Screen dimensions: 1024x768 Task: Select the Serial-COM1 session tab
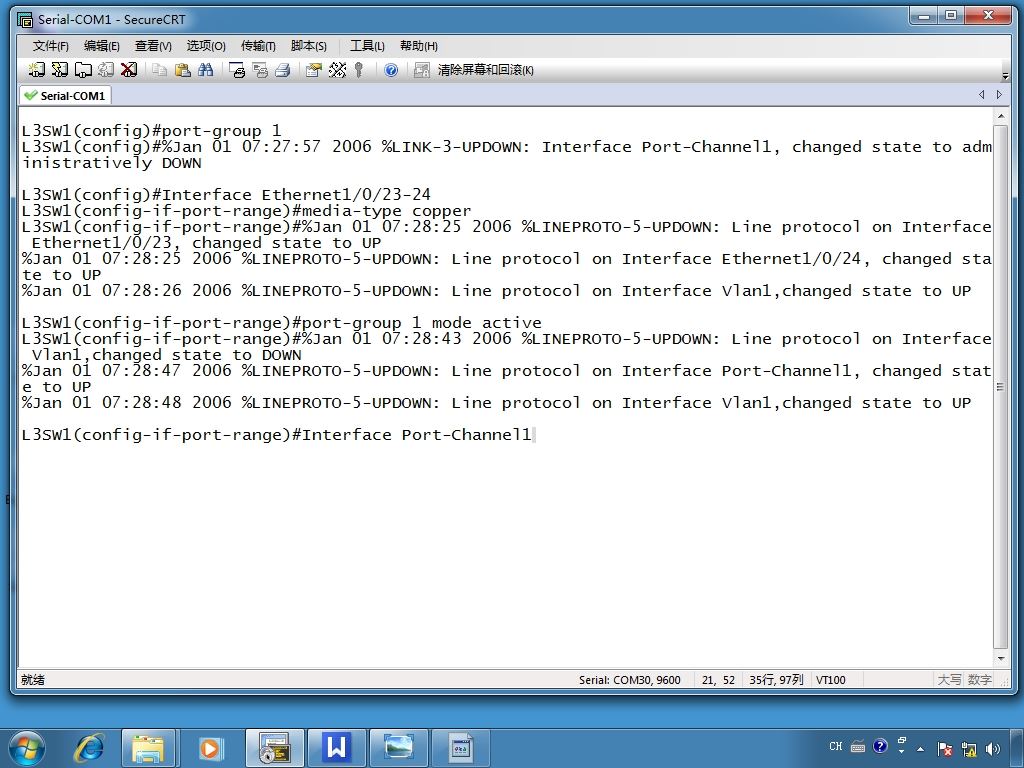(65, 95)
